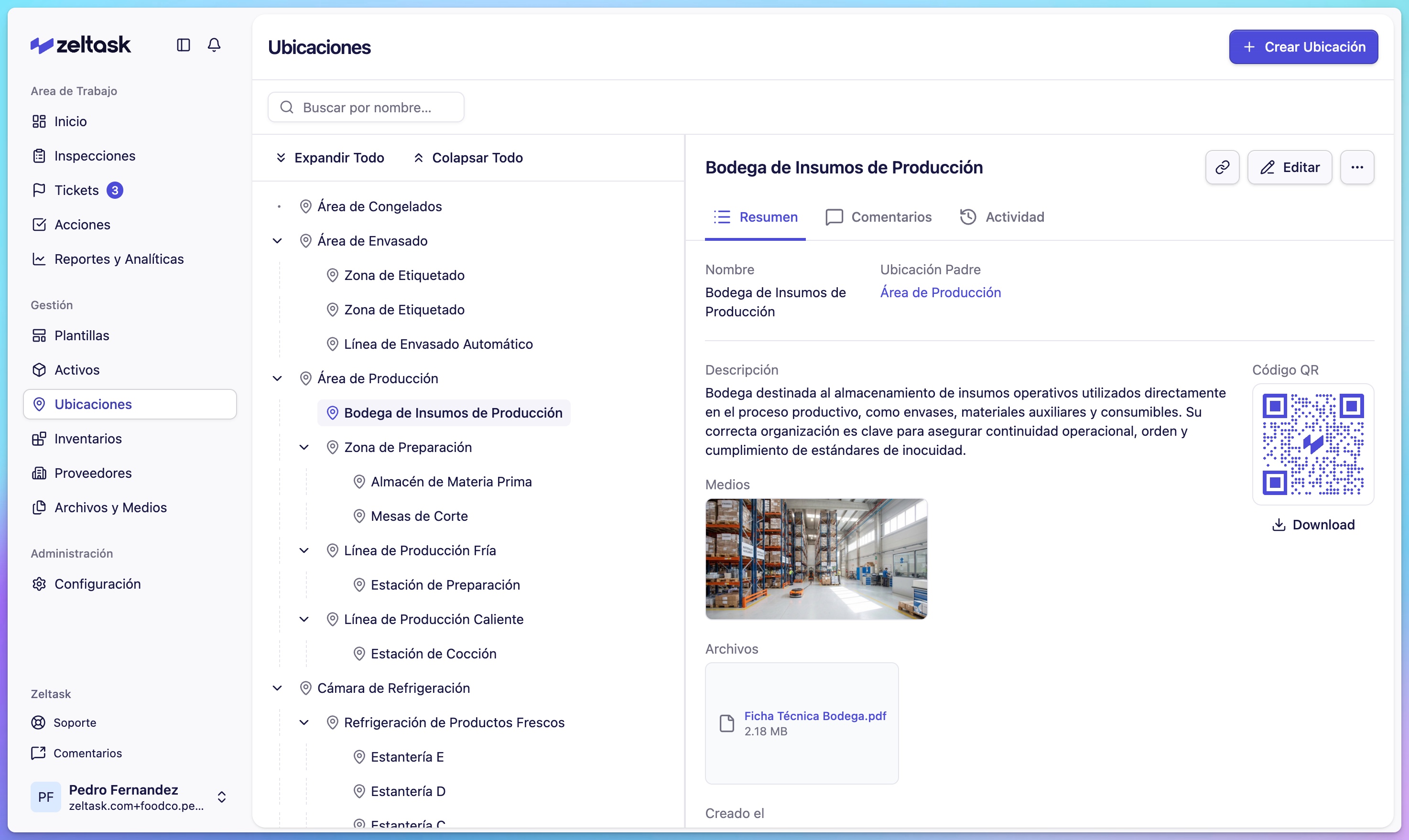Collapse the Zona de Preparación node
The image size is (1409, 840).
304,447
